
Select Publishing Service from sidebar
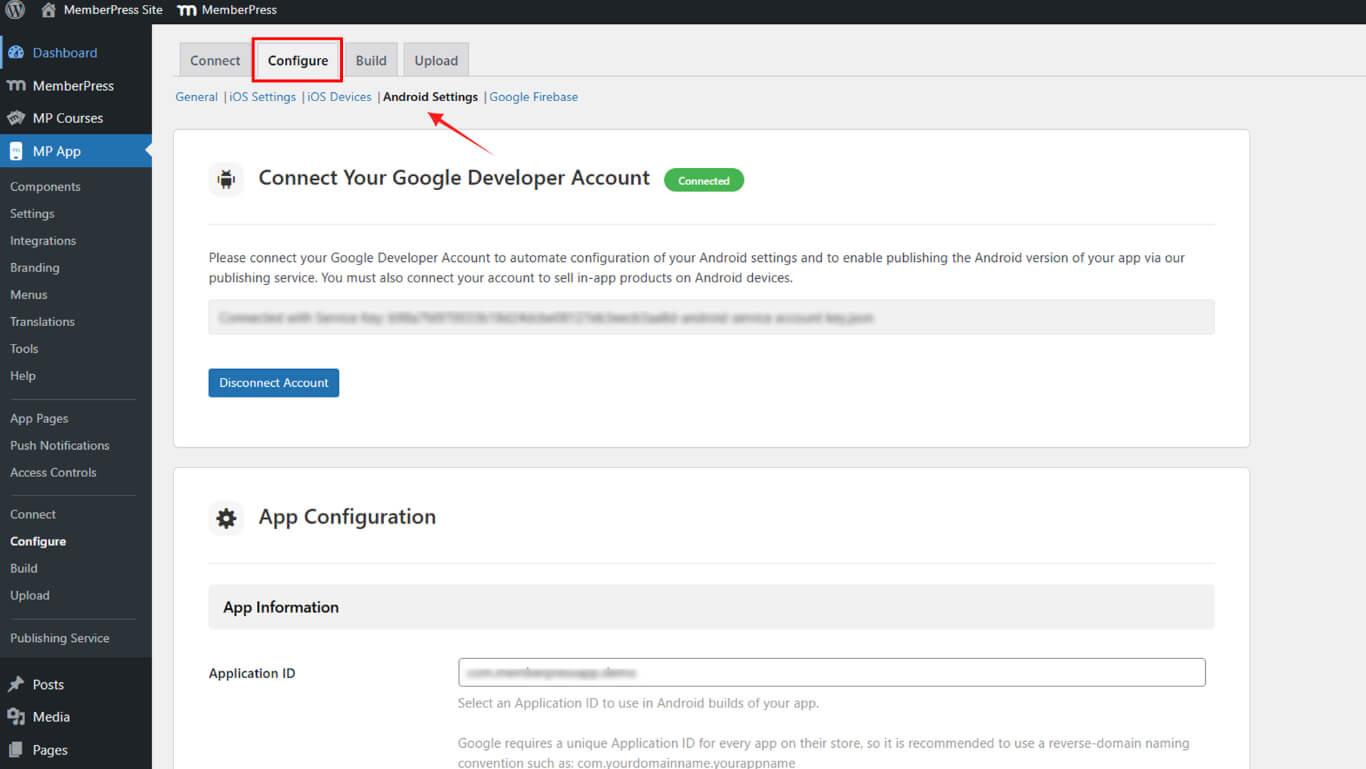[x=60, y=638]
